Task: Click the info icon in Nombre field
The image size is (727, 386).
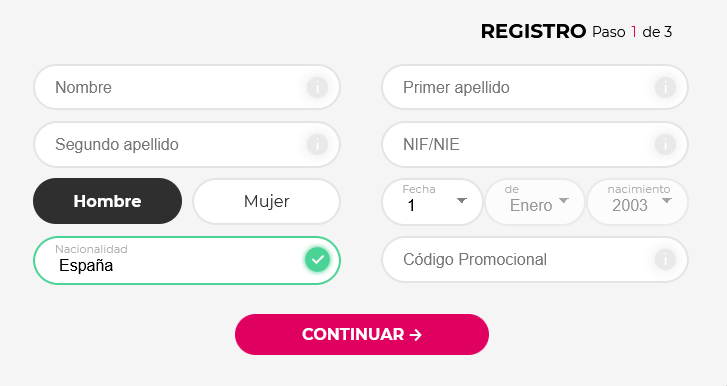Action: pos(317,87)
